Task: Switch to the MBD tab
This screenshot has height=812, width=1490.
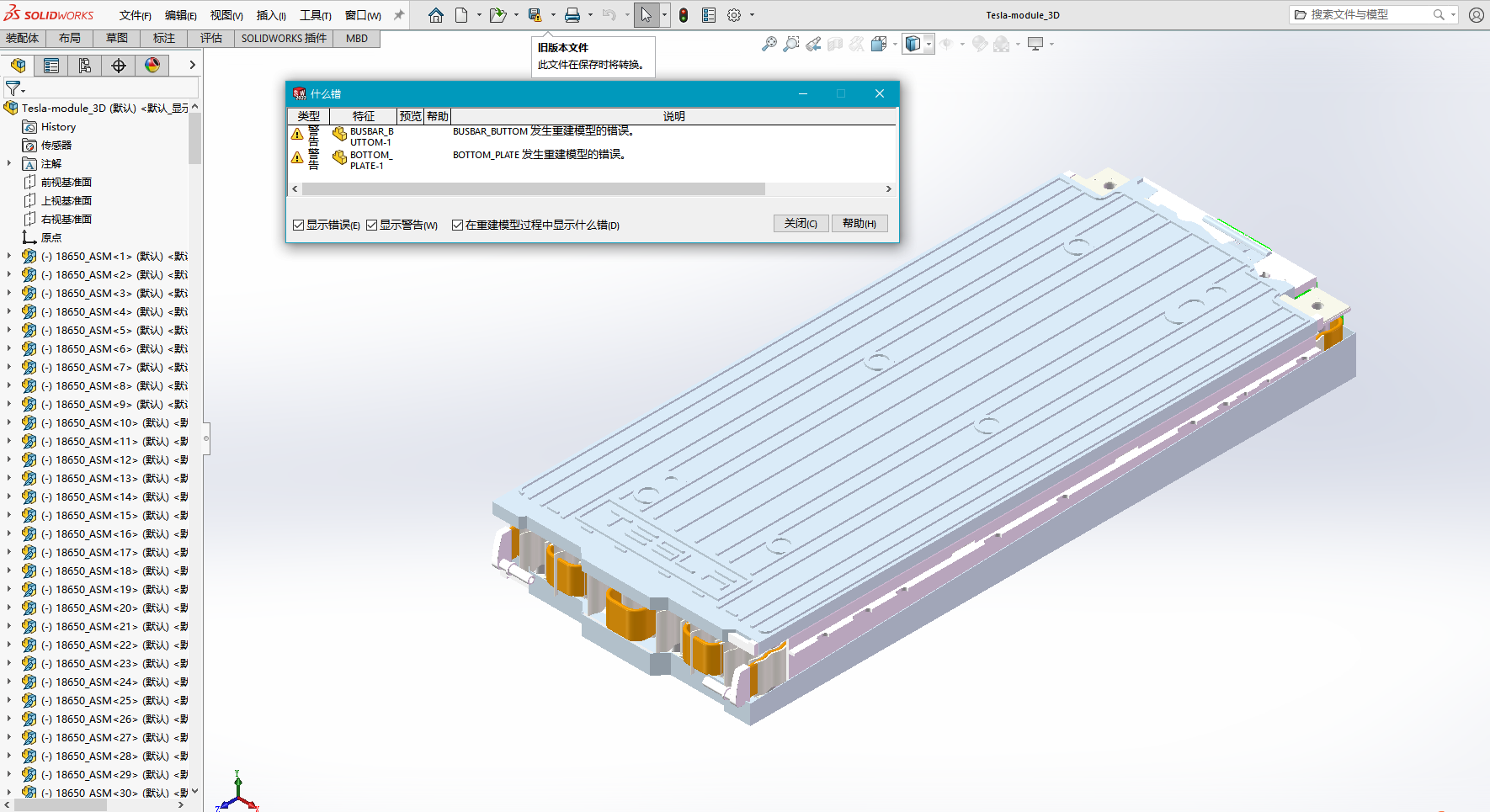Action: [357, 38]
